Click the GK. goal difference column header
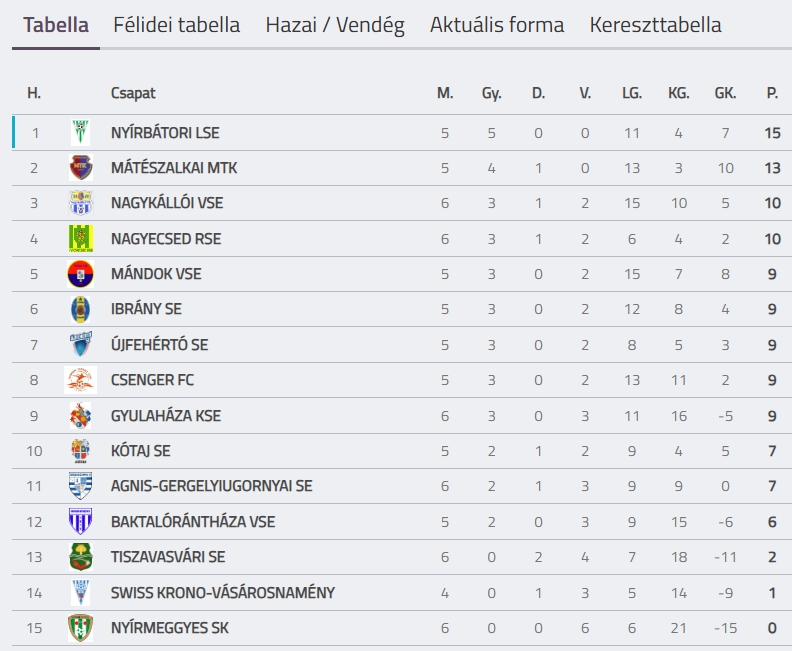The width and height of the screenshot is (792, 651). [725, 93]
